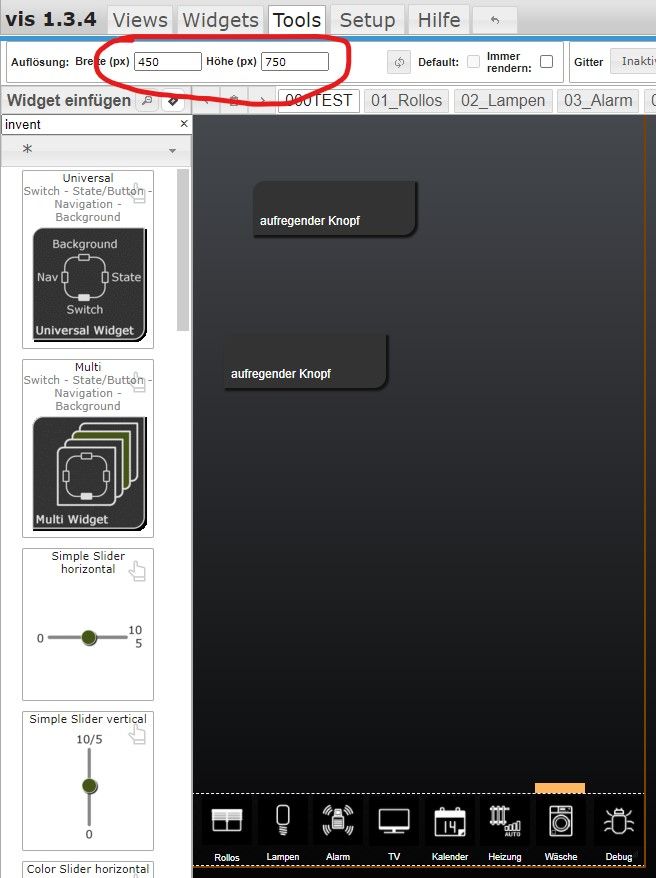Image resolution: width=656 pixels, height=878 pixels.
Task: Select the Universal Widget thumbnail
Action: pos(90,284)
